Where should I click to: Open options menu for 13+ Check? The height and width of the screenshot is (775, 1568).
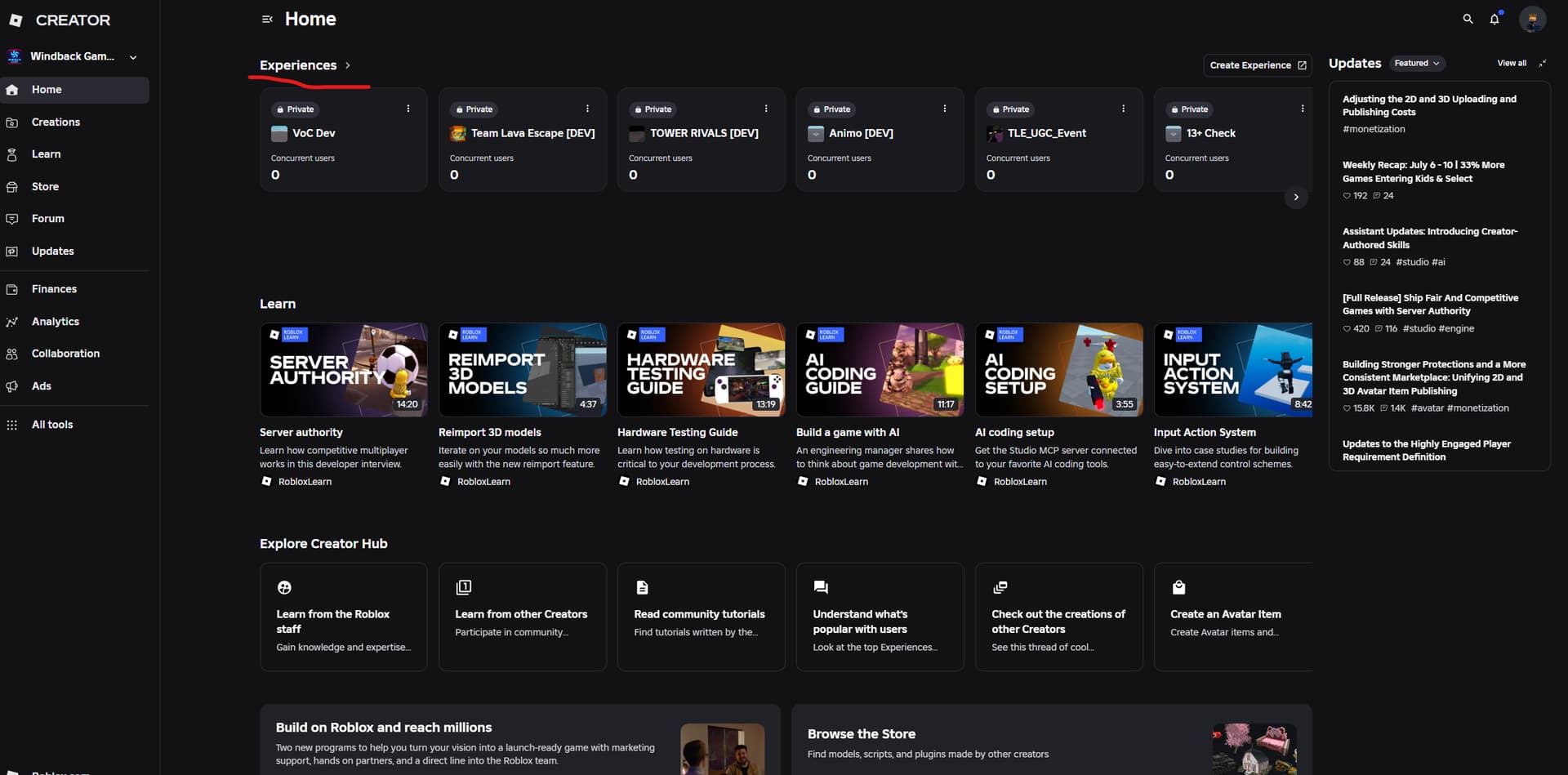tap(1303, 109)
